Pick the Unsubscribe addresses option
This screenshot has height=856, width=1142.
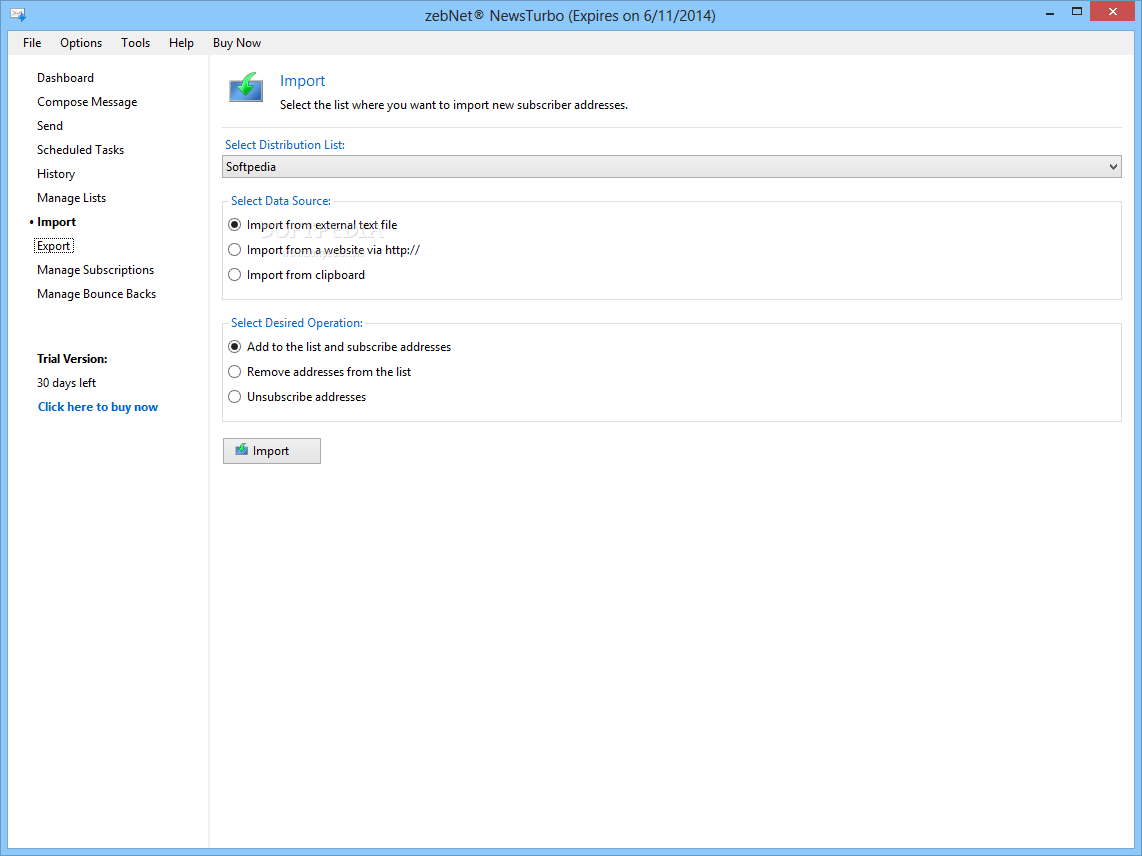point(297,396)
